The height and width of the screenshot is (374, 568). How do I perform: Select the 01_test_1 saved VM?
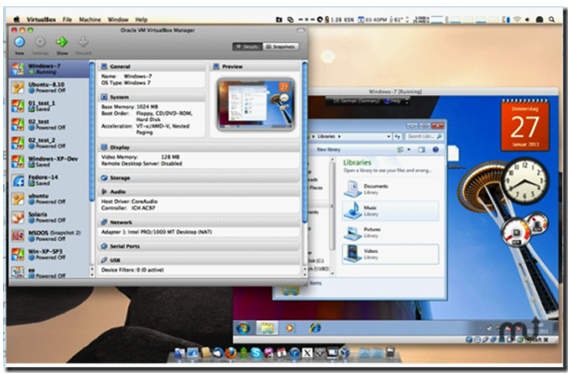tap(49, 106)
